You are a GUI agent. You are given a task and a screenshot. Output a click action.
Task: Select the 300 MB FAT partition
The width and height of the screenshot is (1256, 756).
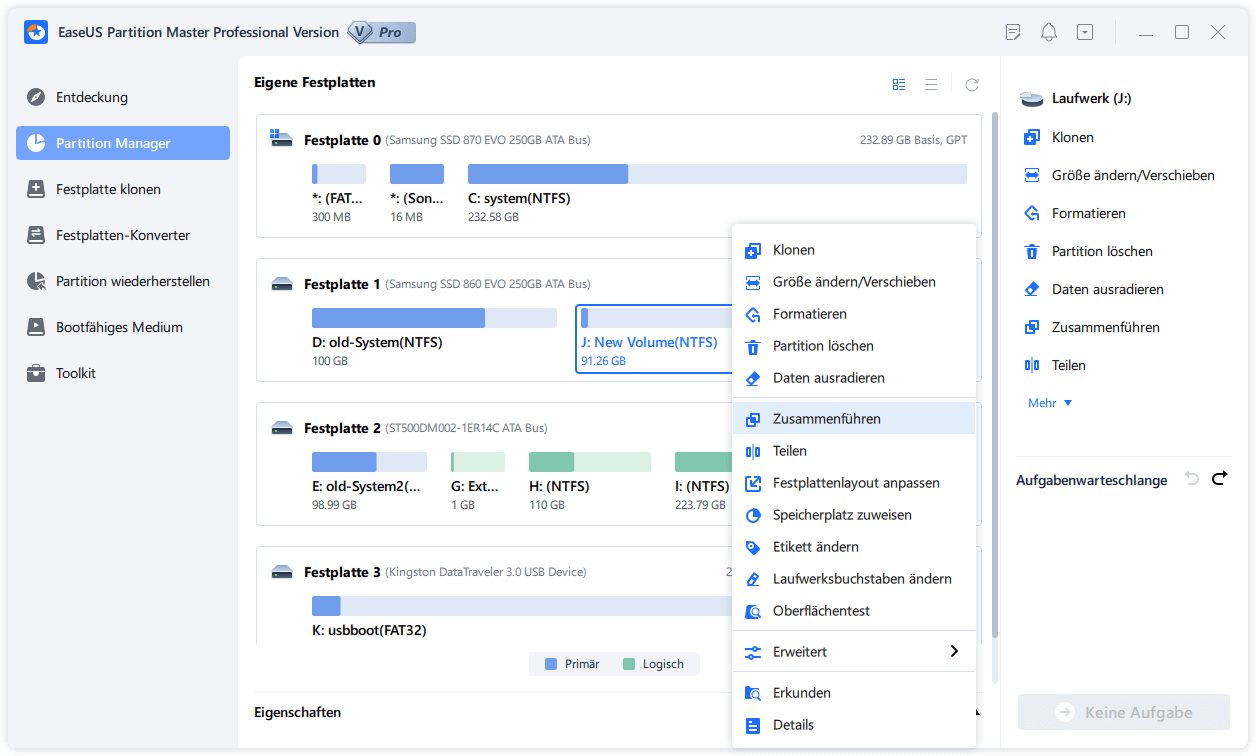tap(338, 194)
